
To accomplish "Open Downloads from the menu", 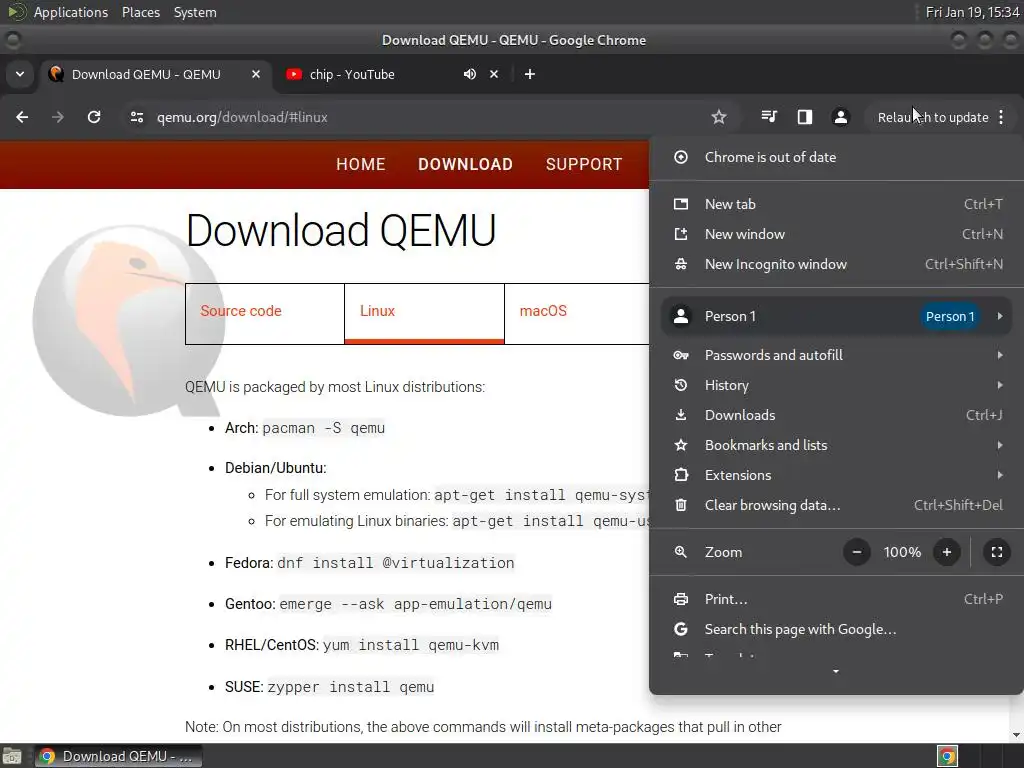I will coord(838,415).
